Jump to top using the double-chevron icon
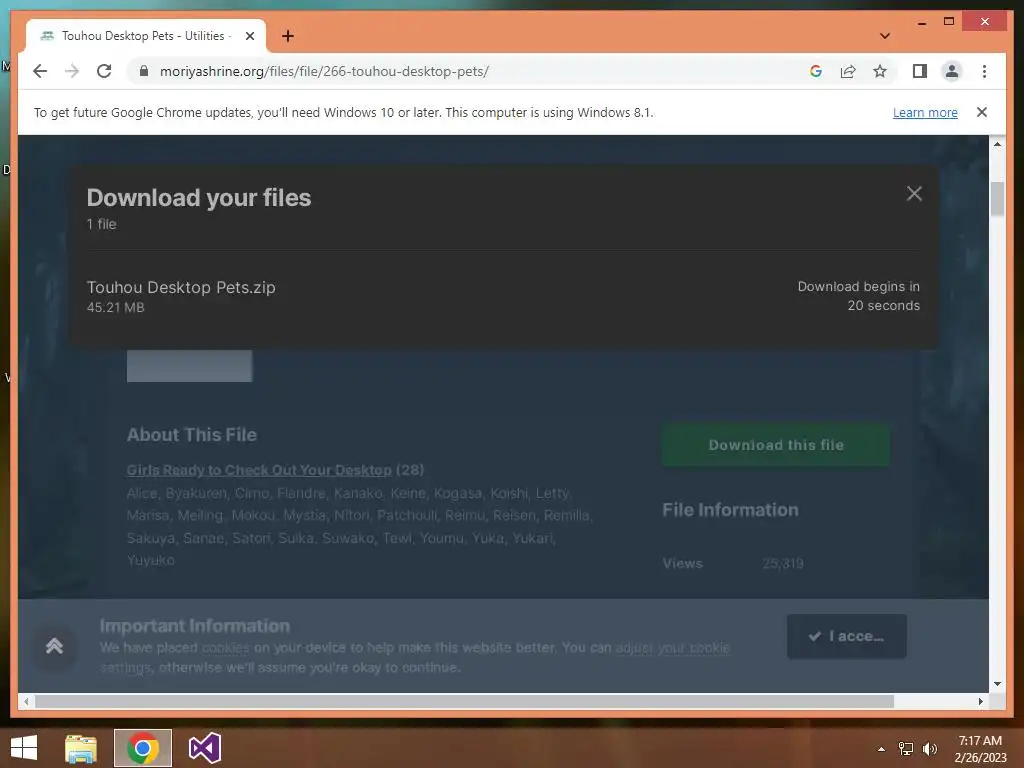This screenshot has width=1024, height=768. (x=54, y=647)
